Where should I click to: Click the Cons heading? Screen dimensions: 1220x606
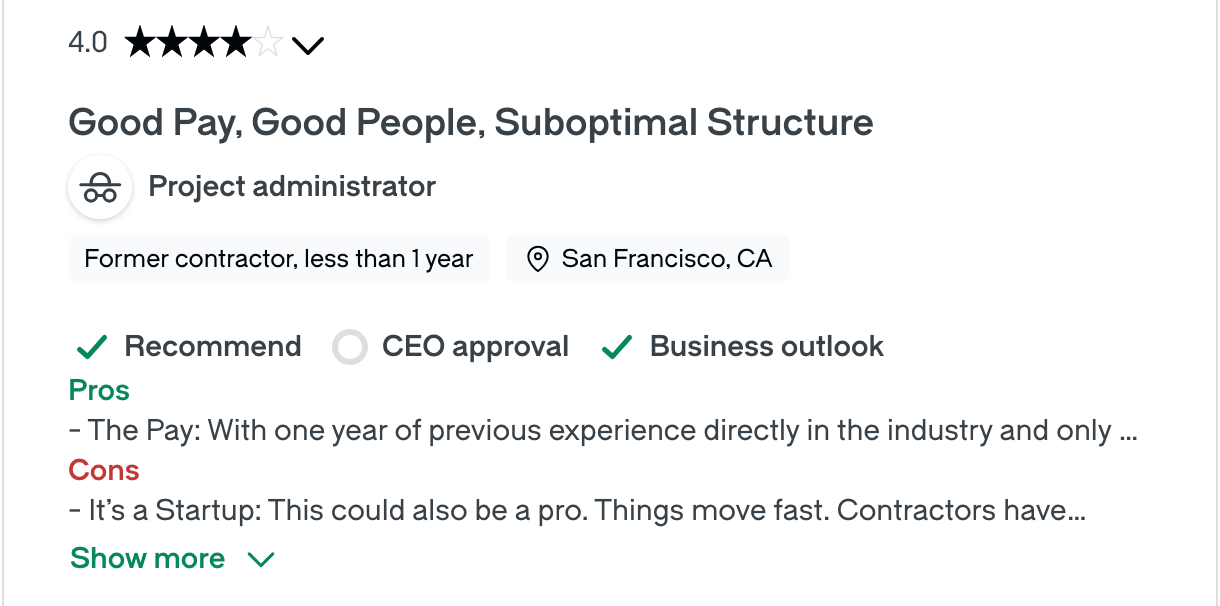click(x=103, y=470)
